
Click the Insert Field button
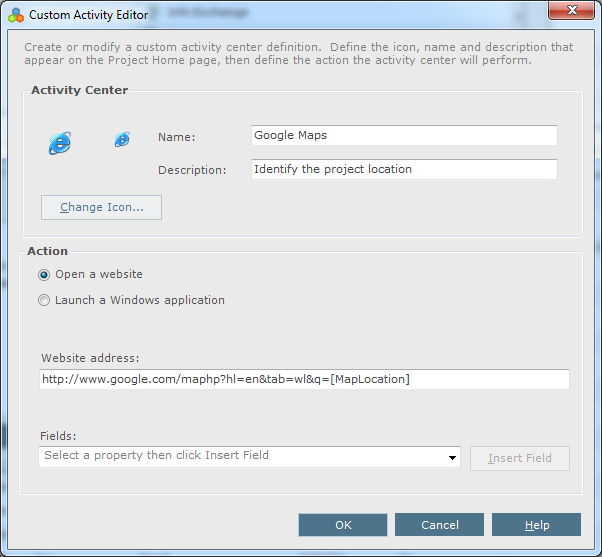(520, 458)
